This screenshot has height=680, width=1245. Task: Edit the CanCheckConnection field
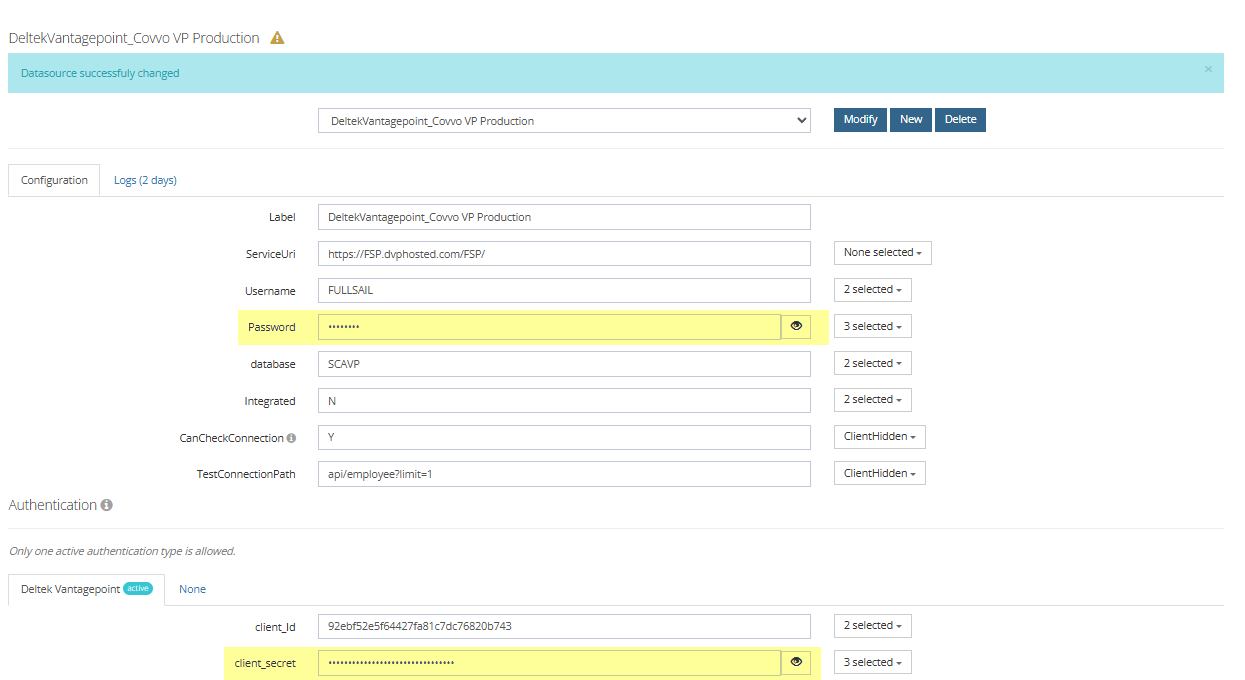564,438
